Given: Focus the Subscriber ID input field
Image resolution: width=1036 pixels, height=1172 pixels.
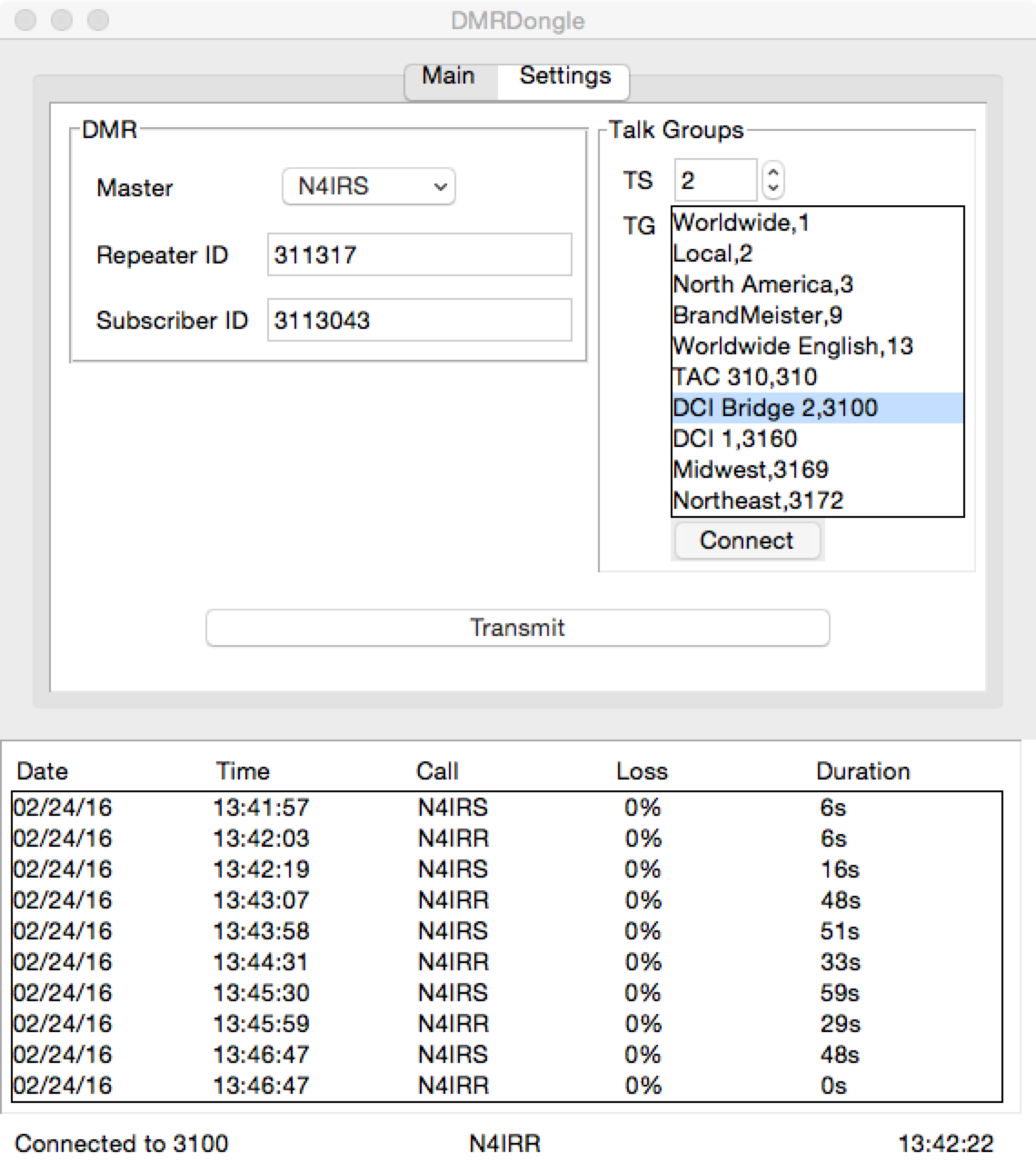Looking at the screenshot, I should [419, 320].
